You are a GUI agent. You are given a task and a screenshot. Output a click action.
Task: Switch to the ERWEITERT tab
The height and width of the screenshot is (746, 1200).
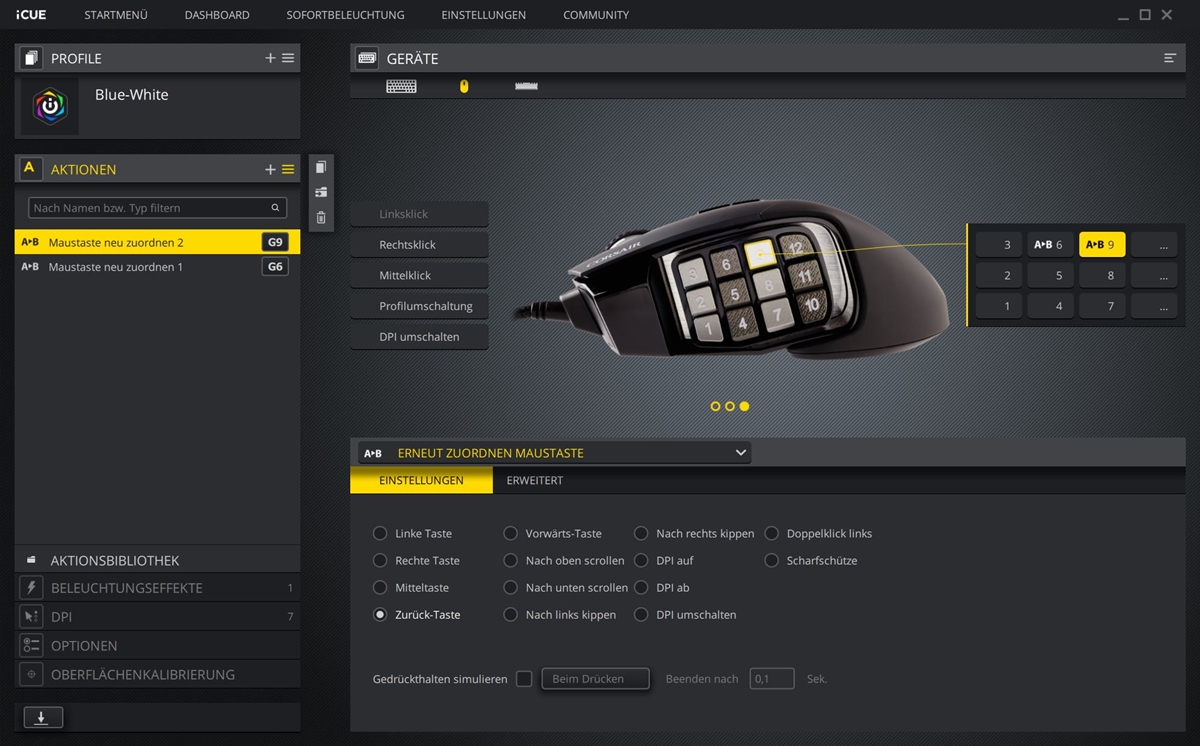[535, 481]
